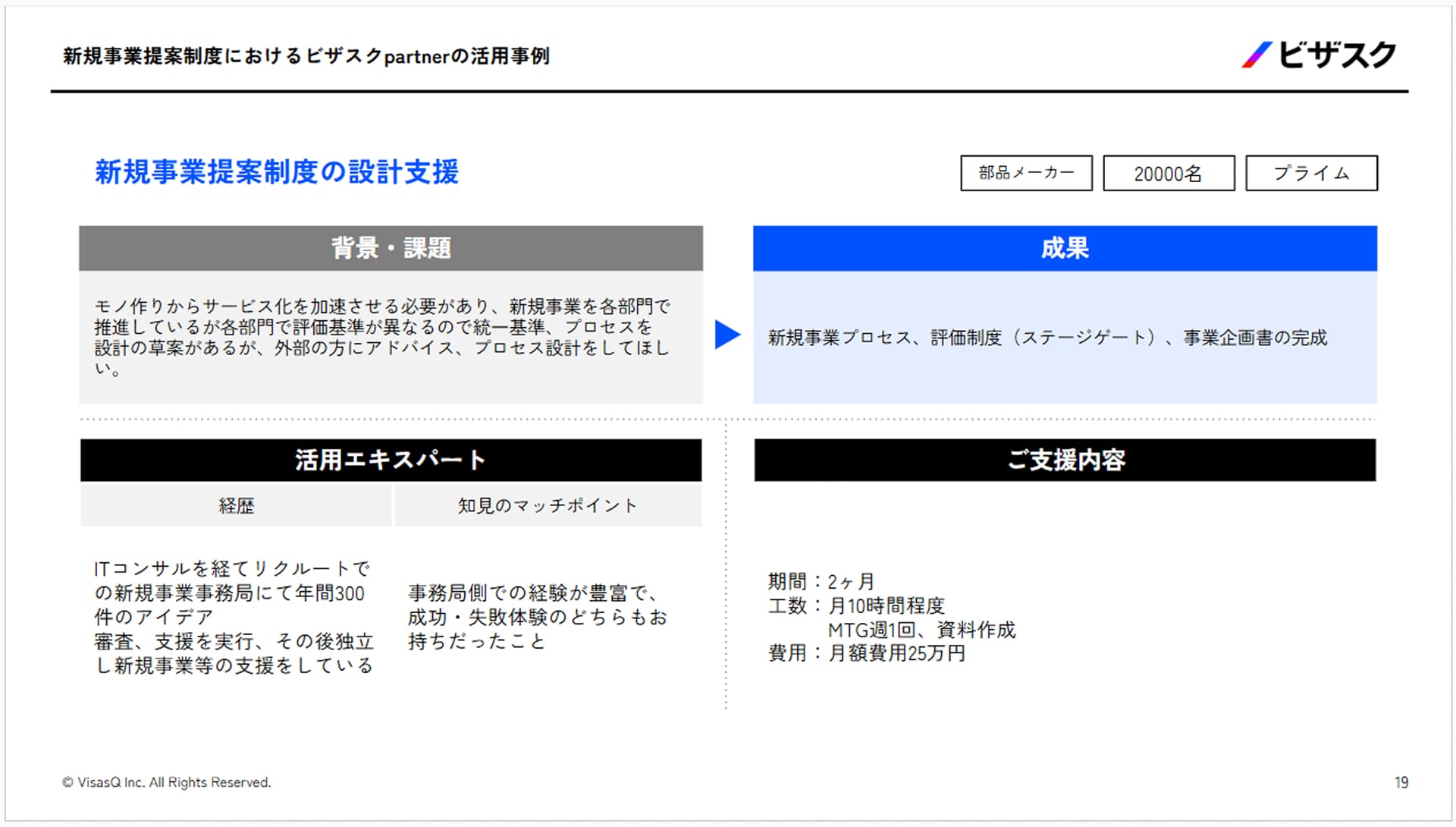Viewport: 1456px width, 827px height.
Task: Click the 経歴 column header
Action: click(x=236, y=506)
